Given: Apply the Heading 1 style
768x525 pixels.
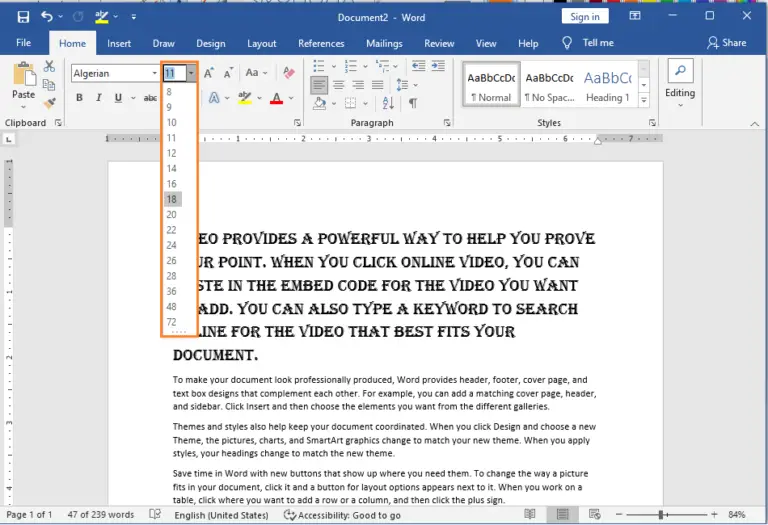Looking at the screenshot, I should point(608,84).
